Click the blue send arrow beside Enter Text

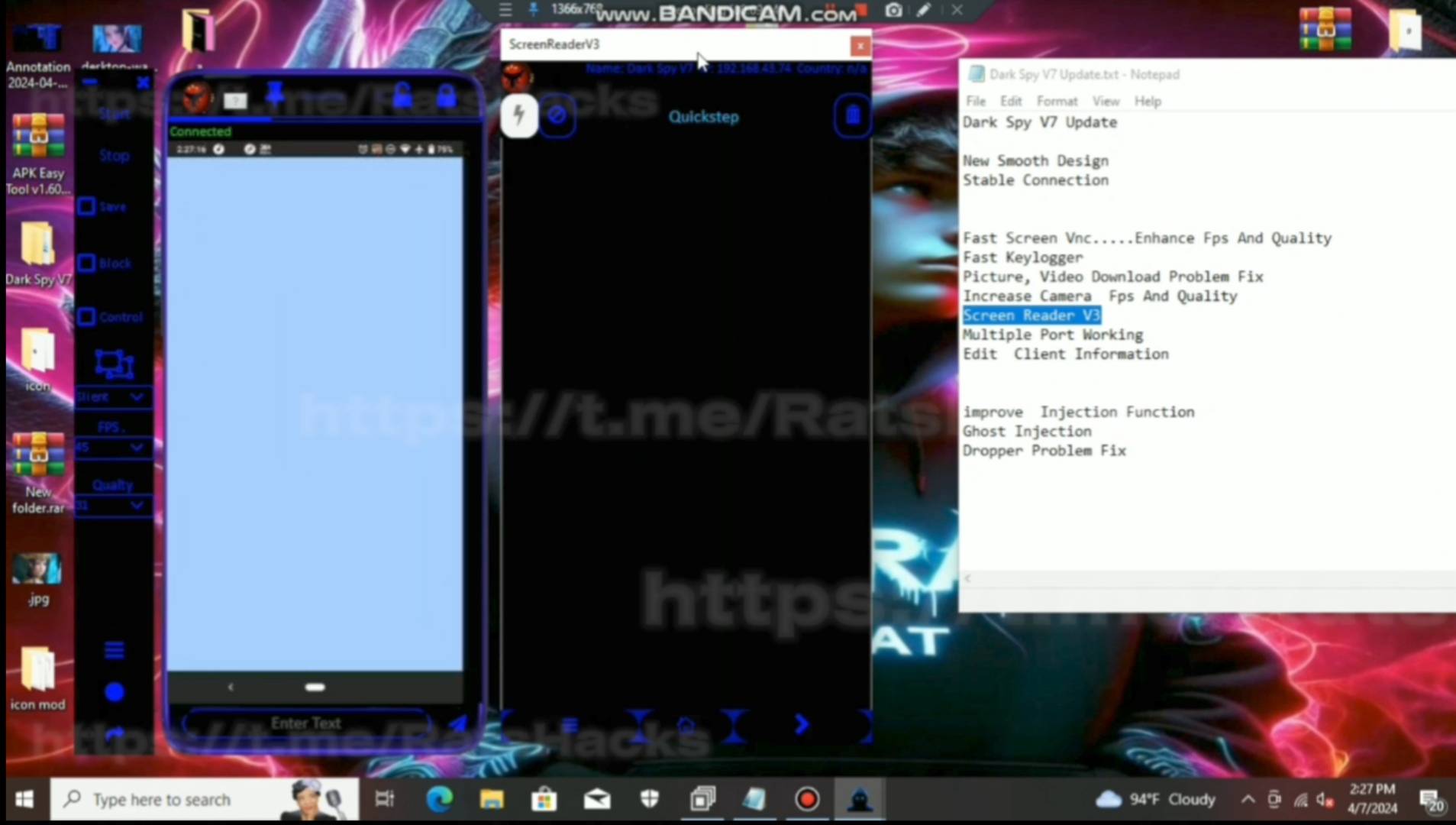click(x=457, y=724)
